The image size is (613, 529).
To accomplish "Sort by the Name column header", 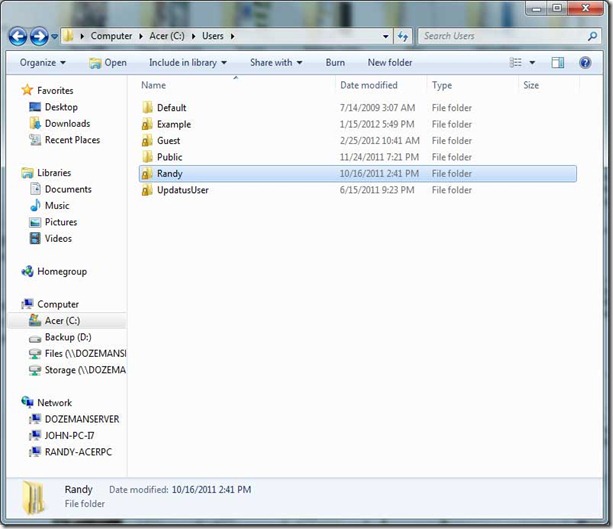I will pyautogui.click(x=153, y=85).
